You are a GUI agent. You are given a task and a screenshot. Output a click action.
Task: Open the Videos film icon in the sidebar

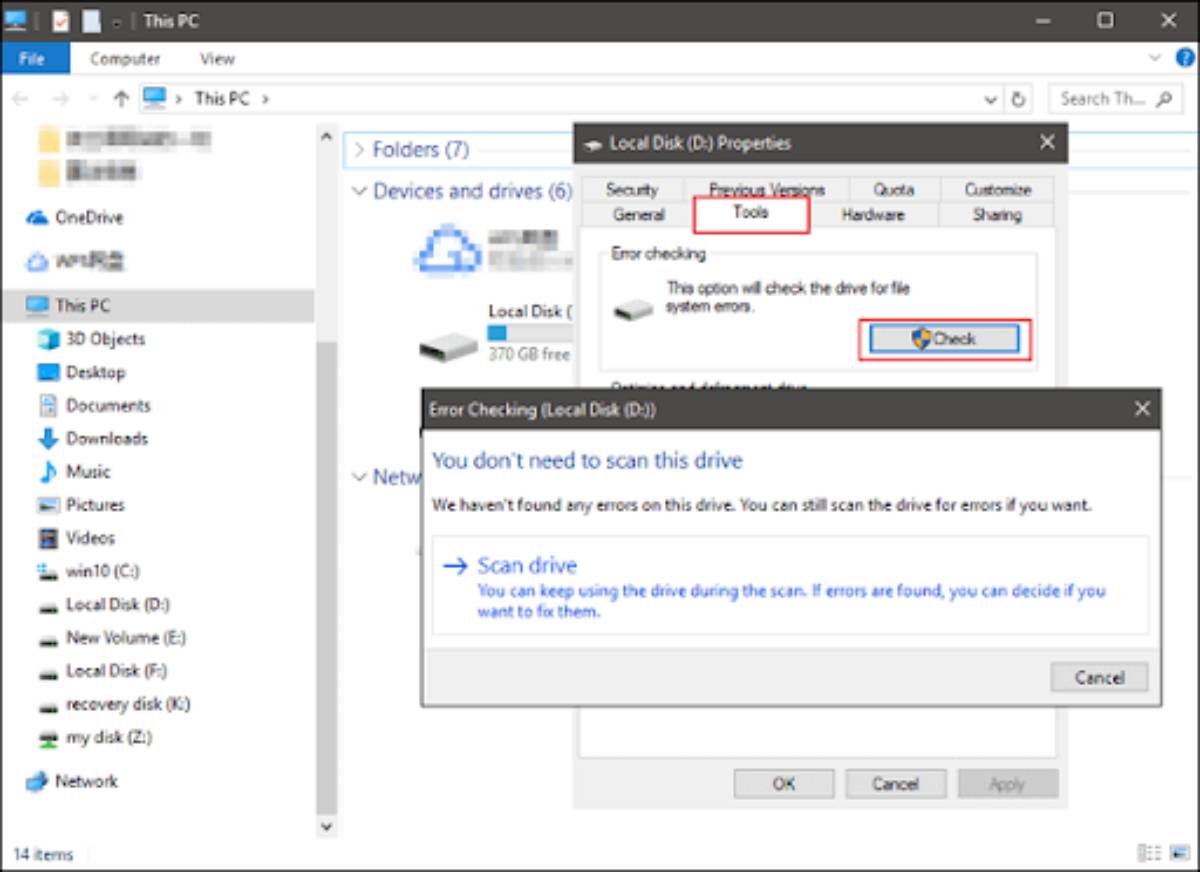tap(48, 538)
